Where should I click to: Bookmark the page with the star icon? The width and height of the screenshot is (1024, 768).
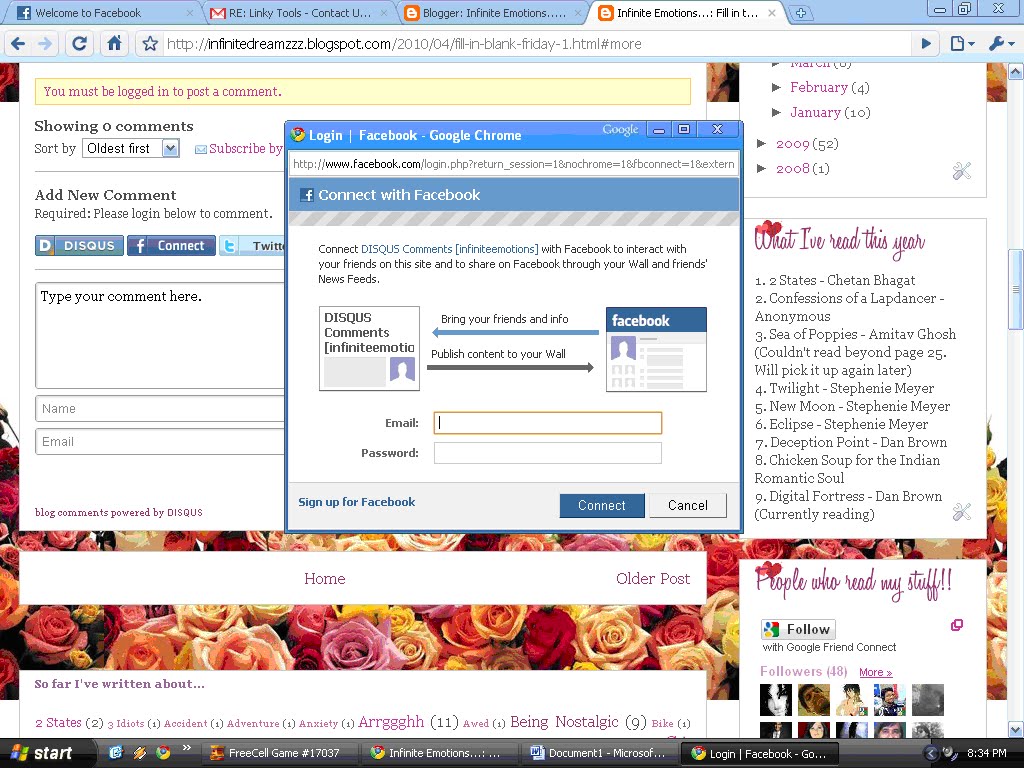tap(150, 44)
